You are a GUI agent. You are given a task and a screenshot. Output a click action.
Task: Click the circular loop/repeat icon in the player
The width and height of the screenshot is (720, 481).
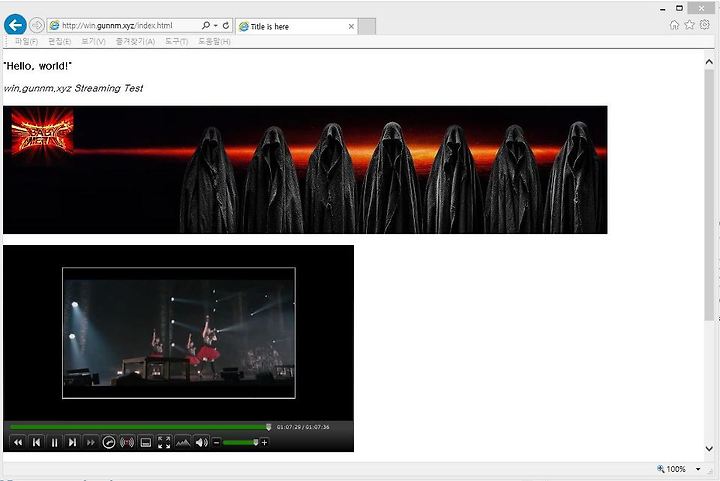click(109, 442)
